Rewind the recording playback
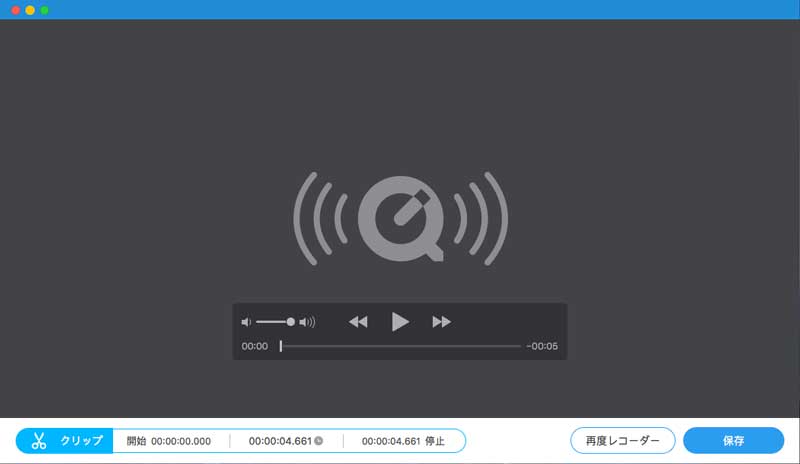Image resolution: width=800 pixels, height=464 pixels. pos(358,322)
